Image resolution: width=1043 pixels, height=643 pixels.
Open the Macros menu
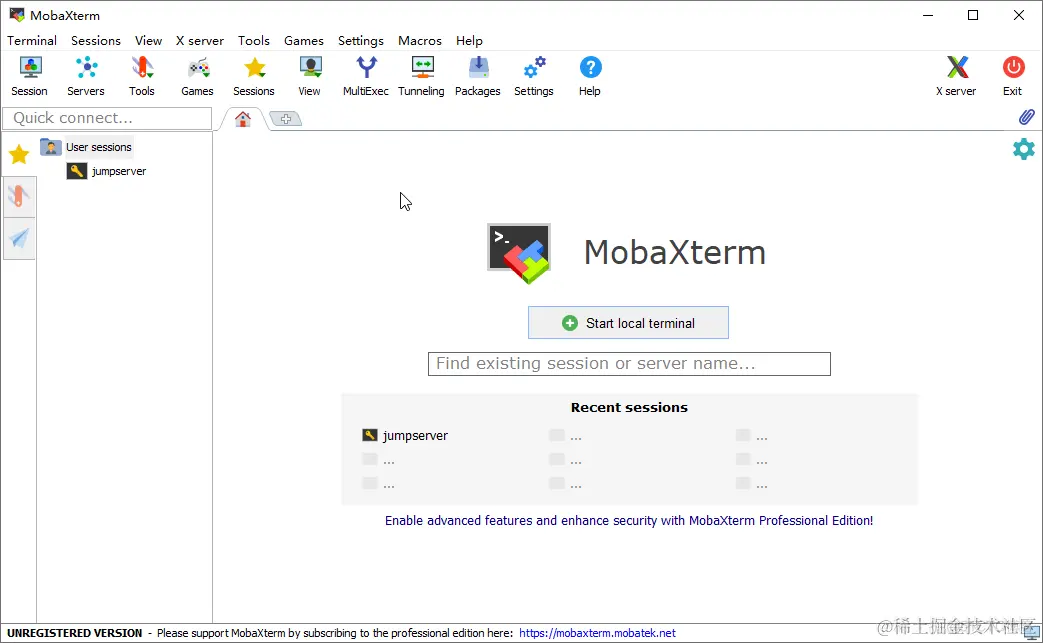tap(420, 41)
